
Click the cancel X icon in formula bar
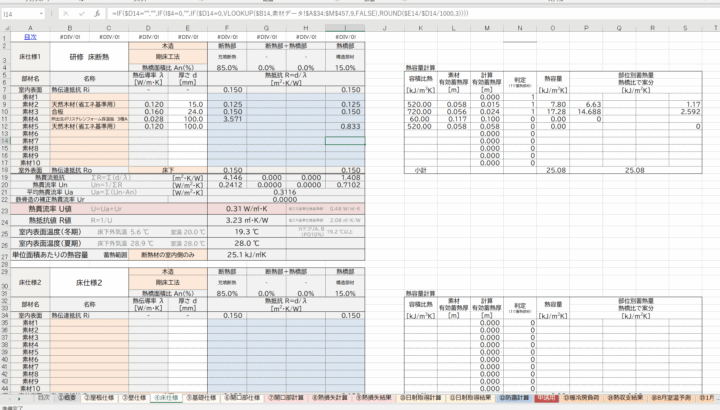click(66, 15)
